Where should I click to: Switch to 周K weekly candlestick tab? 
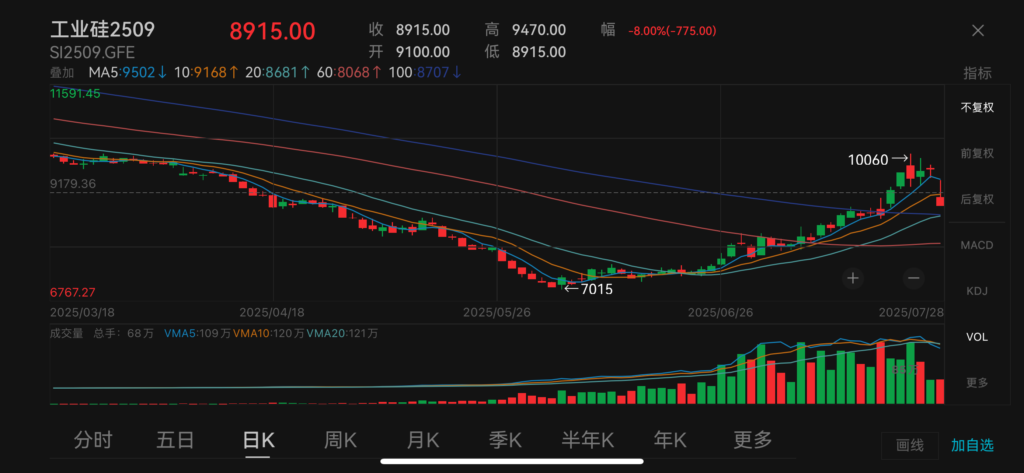pyautogui.click(x=340, y=440)
